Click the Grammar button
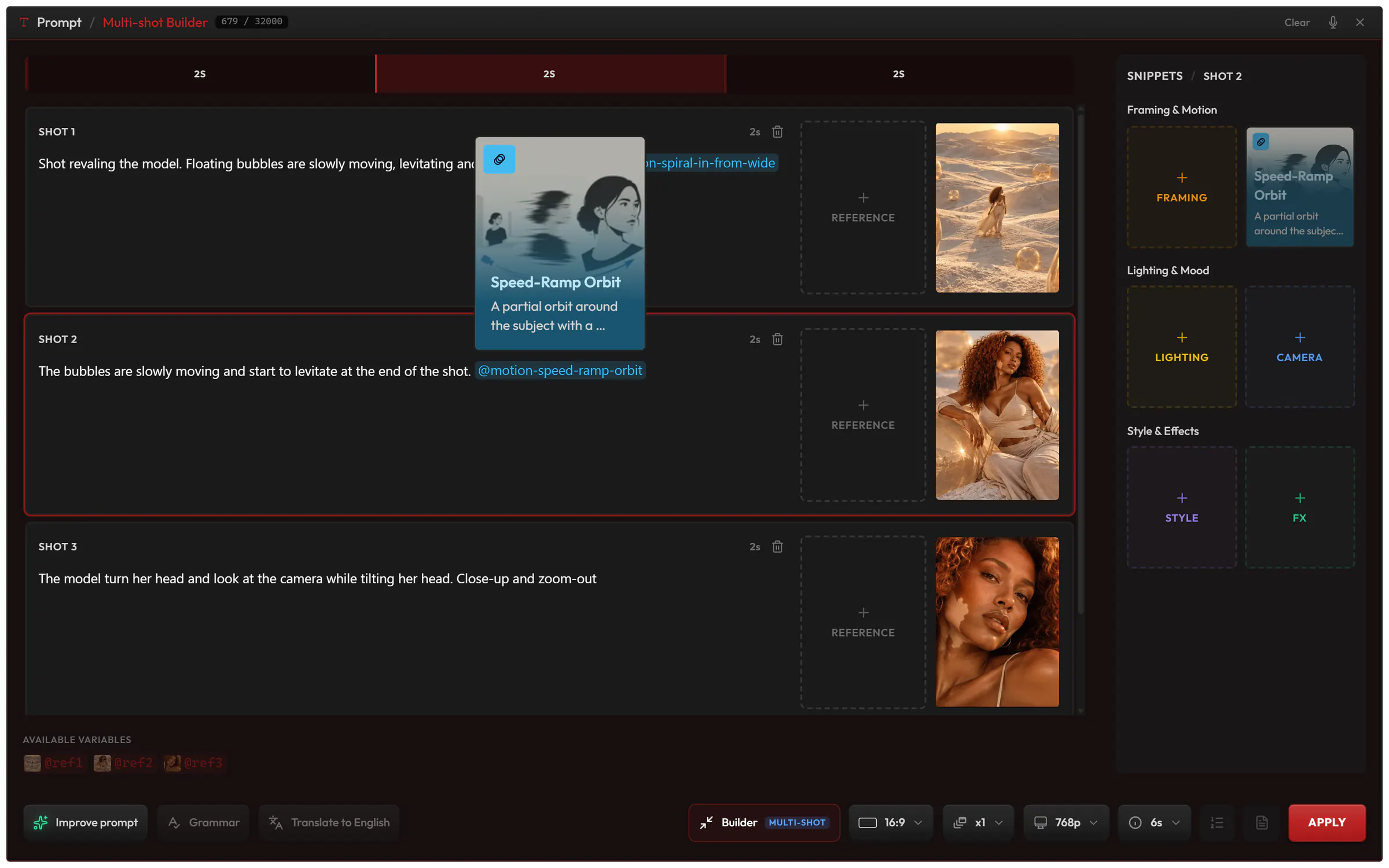 203,822
